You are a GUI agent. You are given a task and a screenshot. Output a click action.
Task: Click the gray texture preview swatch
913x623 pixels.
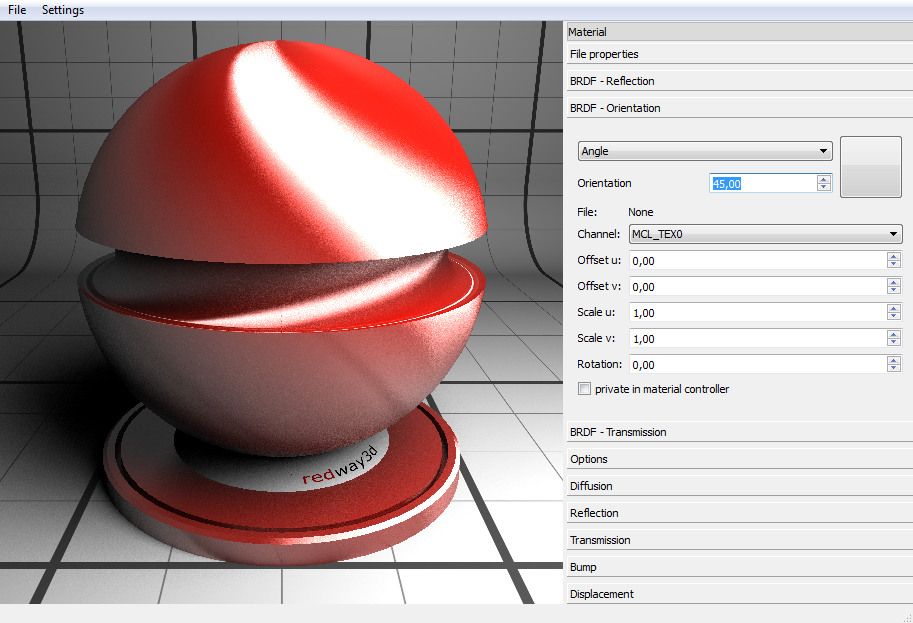click(x=871, y=167)
